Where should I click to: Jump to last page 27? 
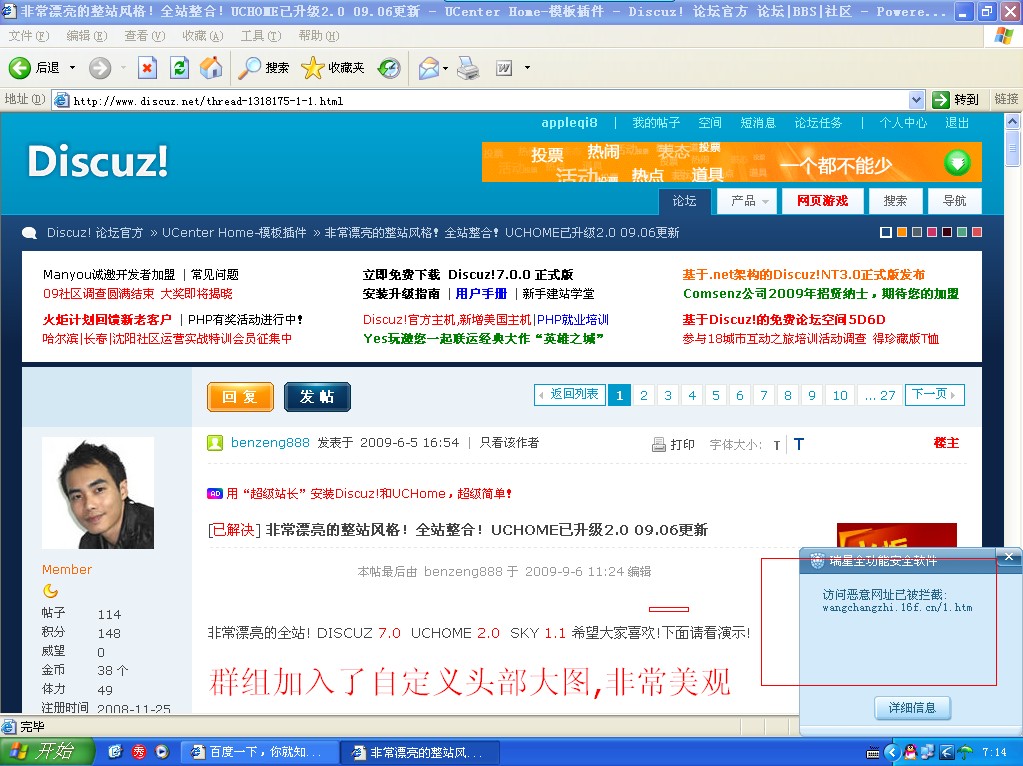pyautogui.click(x=879, y=395)
